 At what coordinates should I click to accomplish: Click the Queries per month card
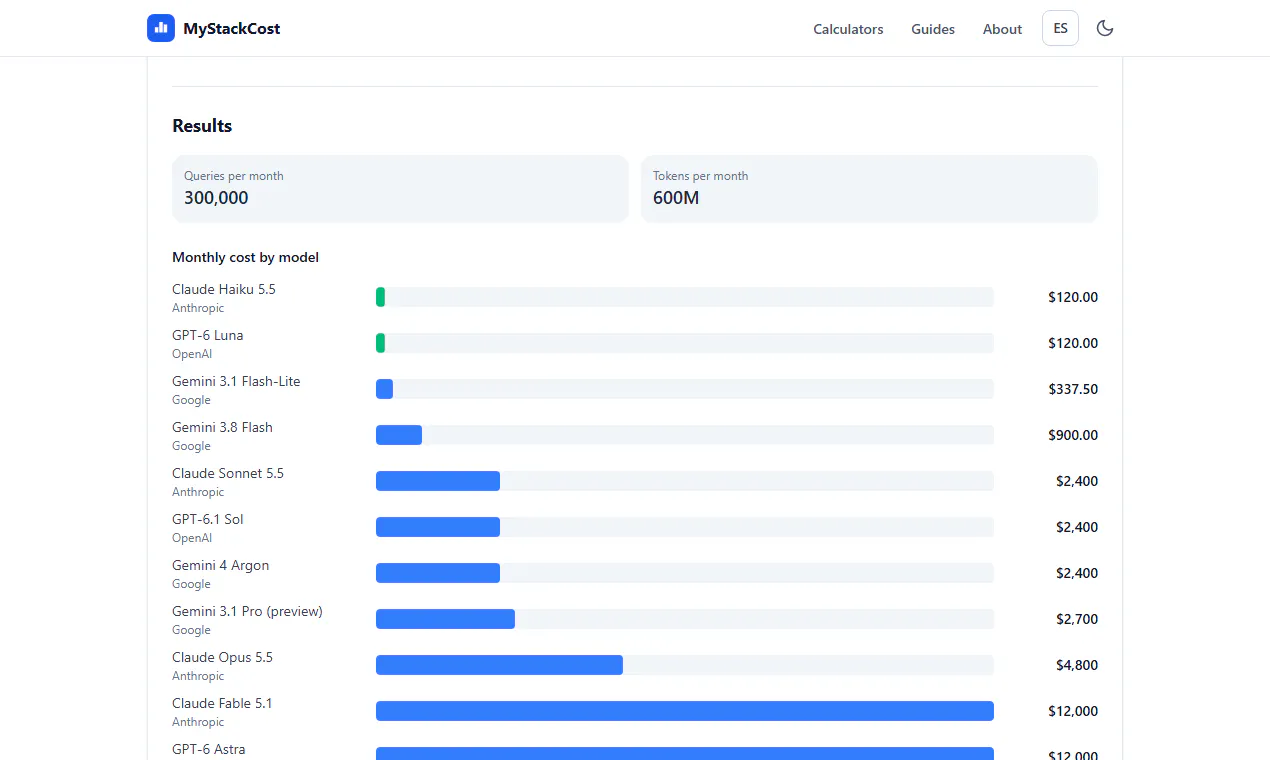400,188
